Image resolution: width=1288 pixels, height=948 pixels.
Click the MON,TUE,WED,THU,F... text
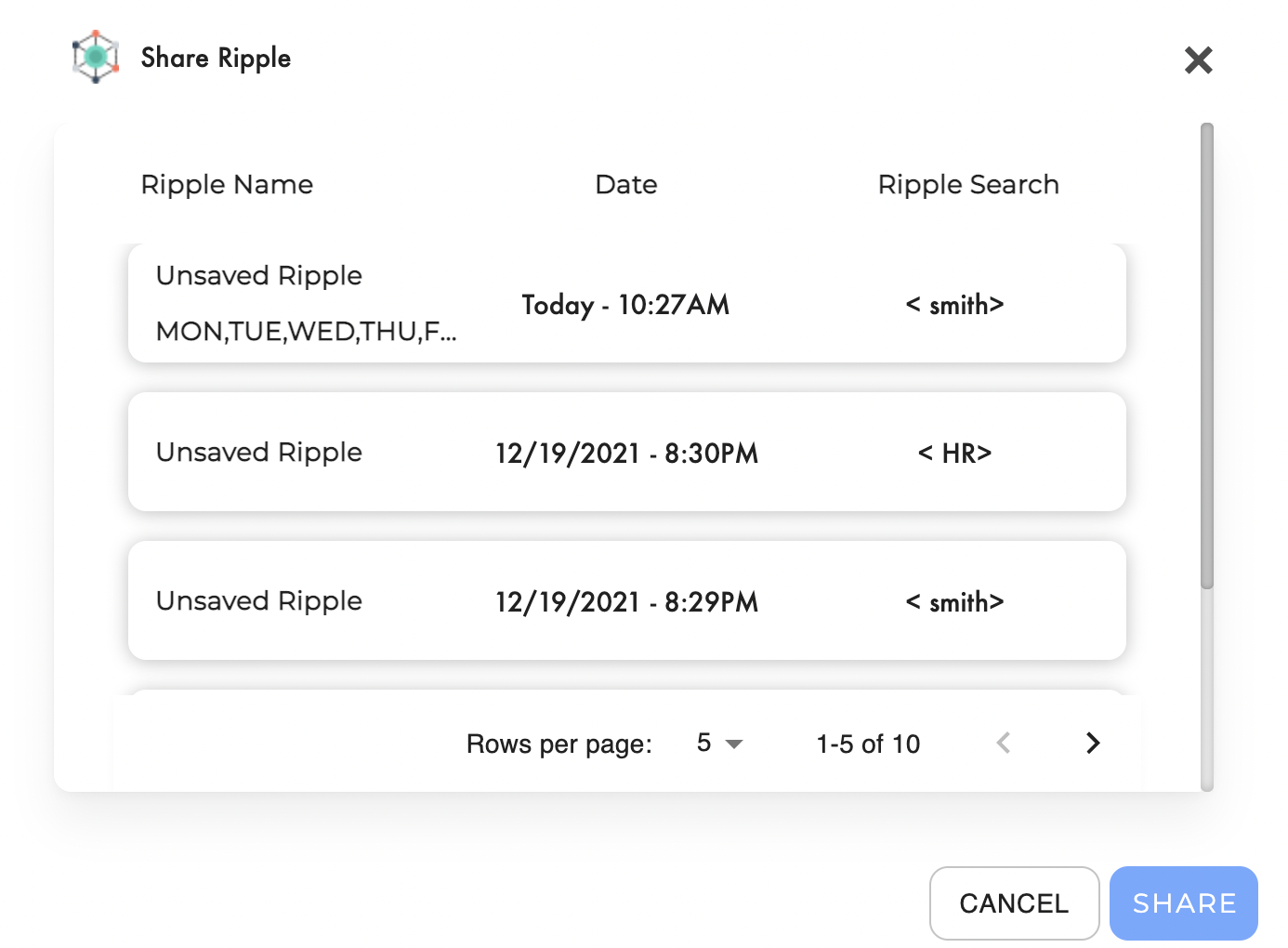(x=307, y=332)
